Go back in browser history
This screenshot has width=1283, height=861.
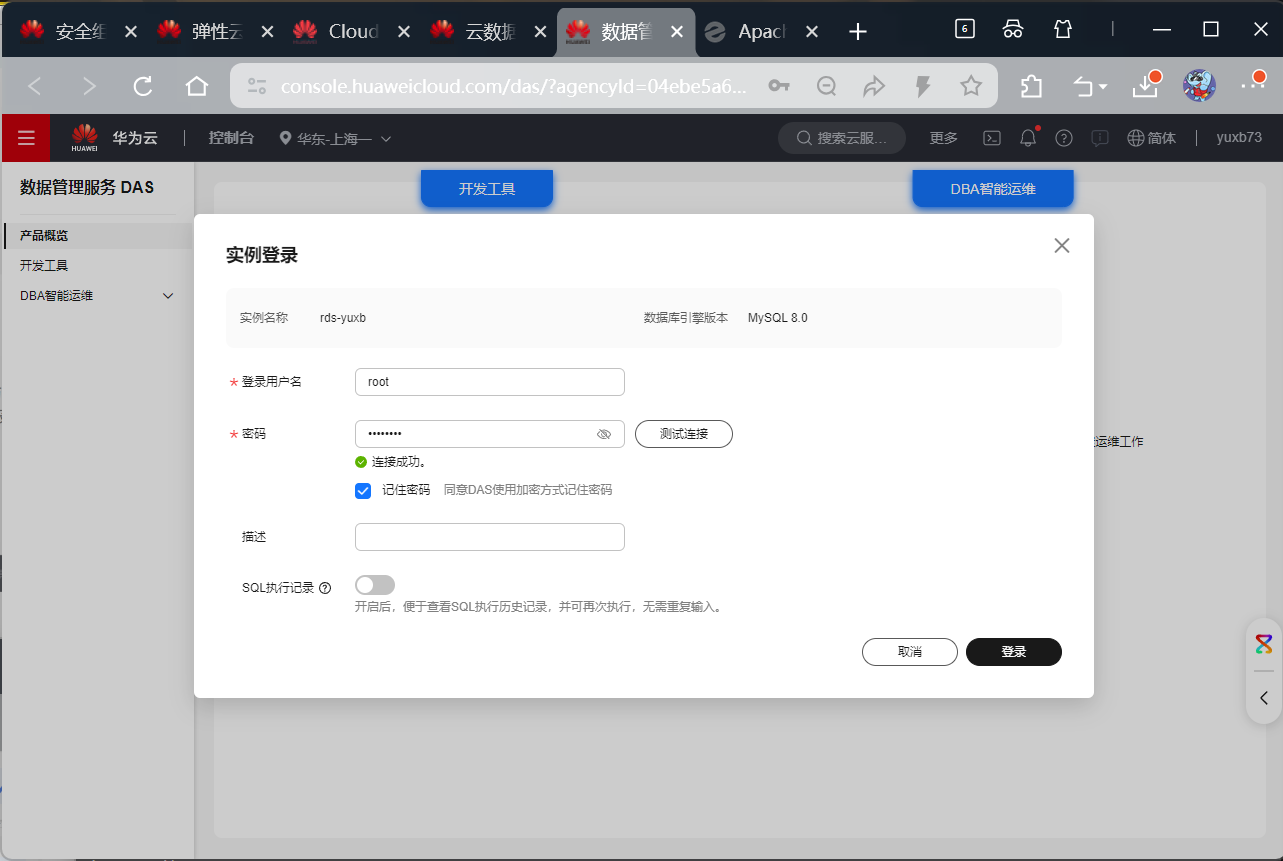(x=35, y=86)
